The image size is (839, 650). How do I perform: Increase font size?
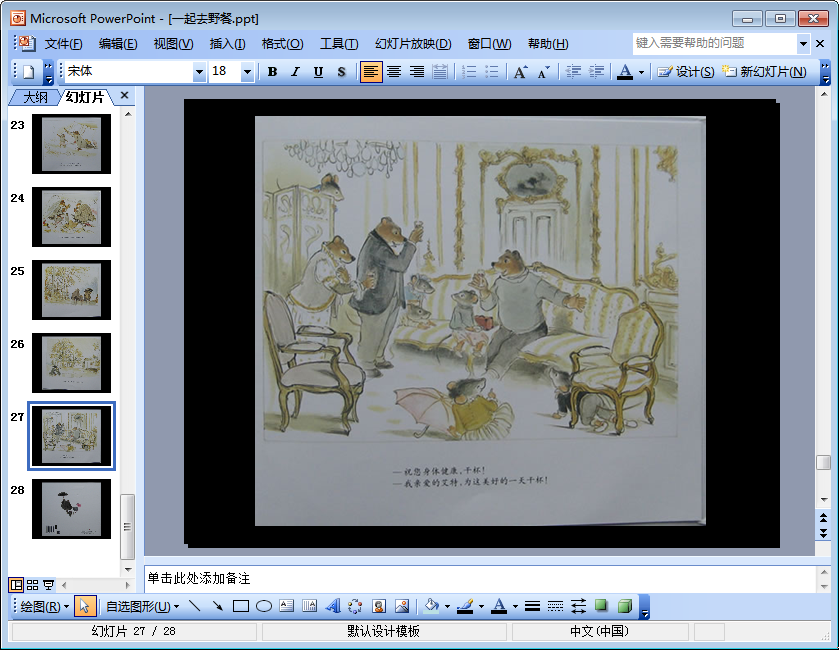point(521,72)
